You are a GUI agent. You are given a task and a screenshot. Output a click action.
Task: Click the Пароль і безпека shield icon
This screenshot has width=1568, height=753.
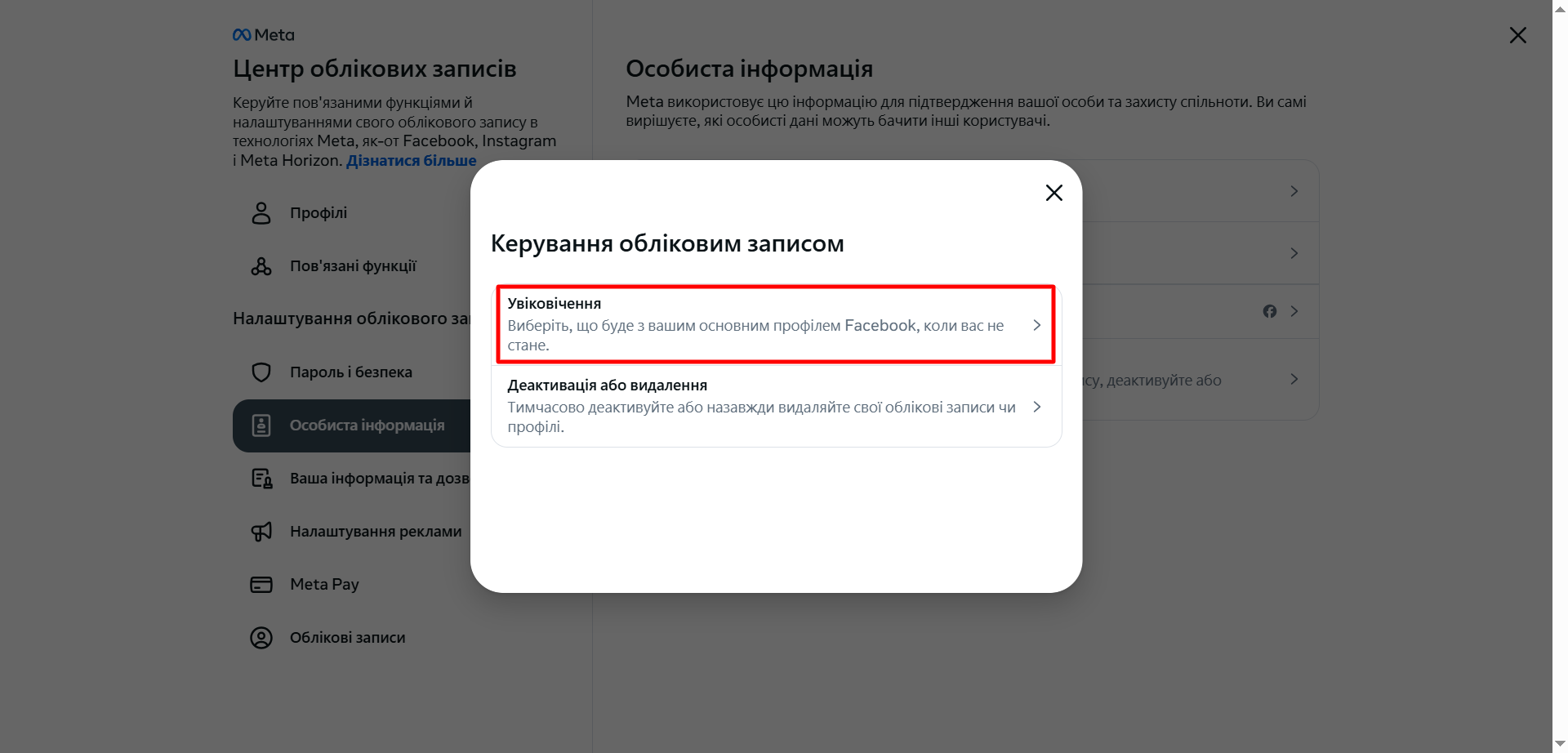click(x=261, y=372)
